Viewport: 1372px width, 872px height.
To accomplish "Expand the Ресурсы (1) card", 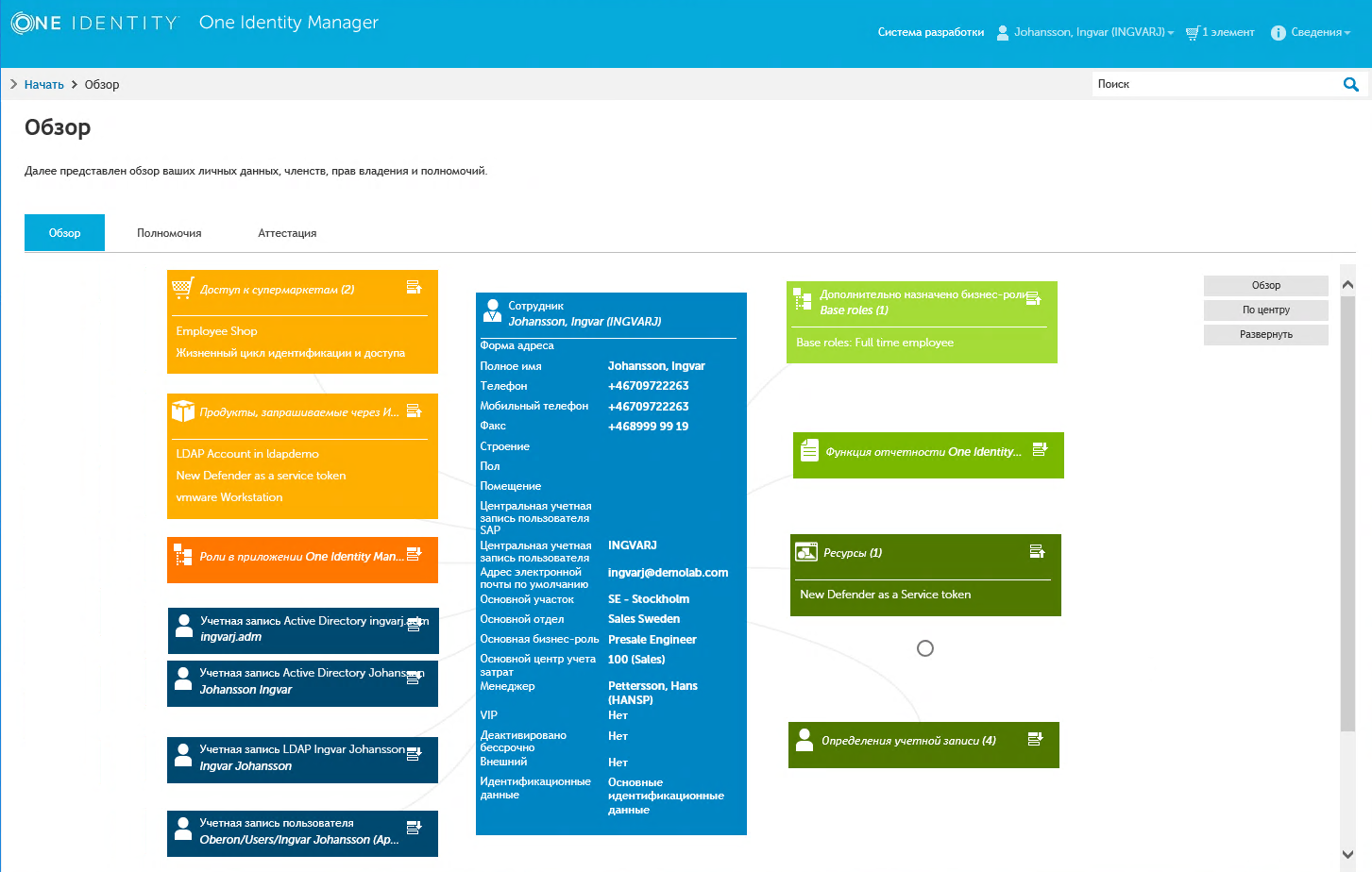I will click(1037, 550).
